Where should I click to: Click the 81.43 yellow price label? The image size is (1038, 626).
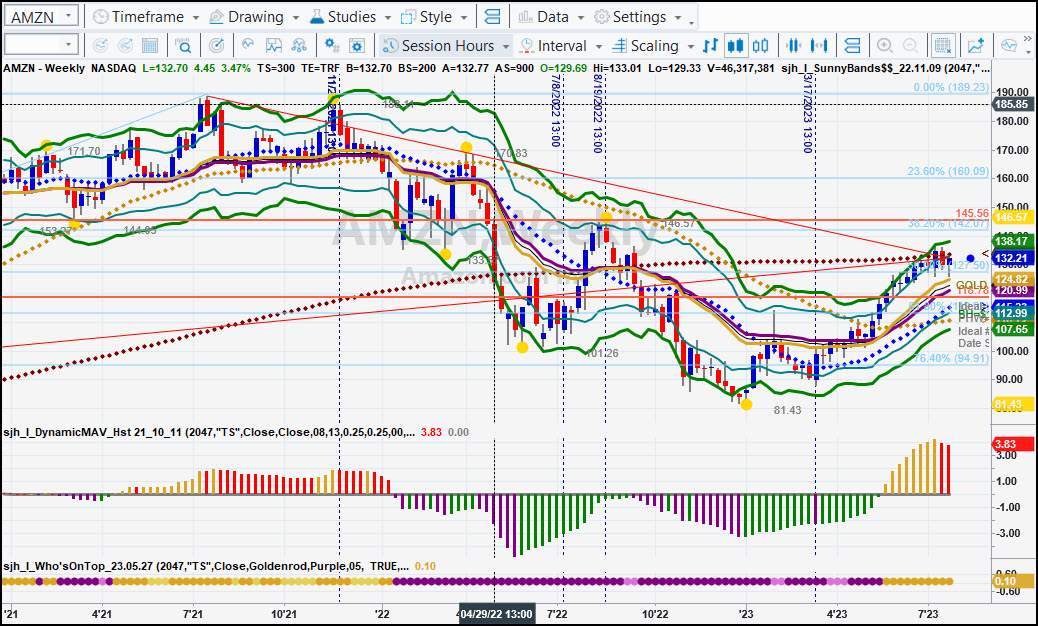(x=1012, y=404)
